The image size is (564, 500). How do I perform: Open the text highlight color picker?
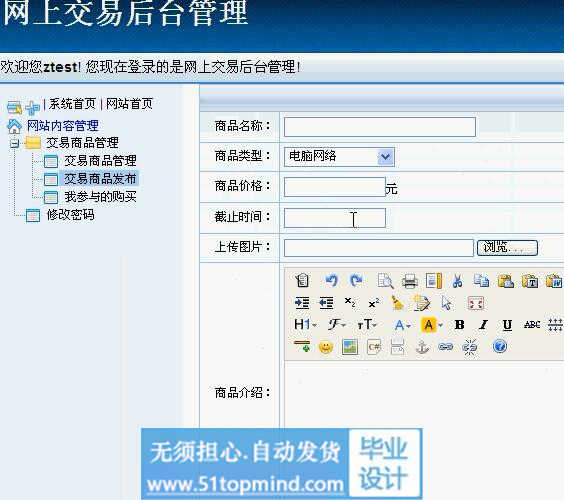[431, 325]
